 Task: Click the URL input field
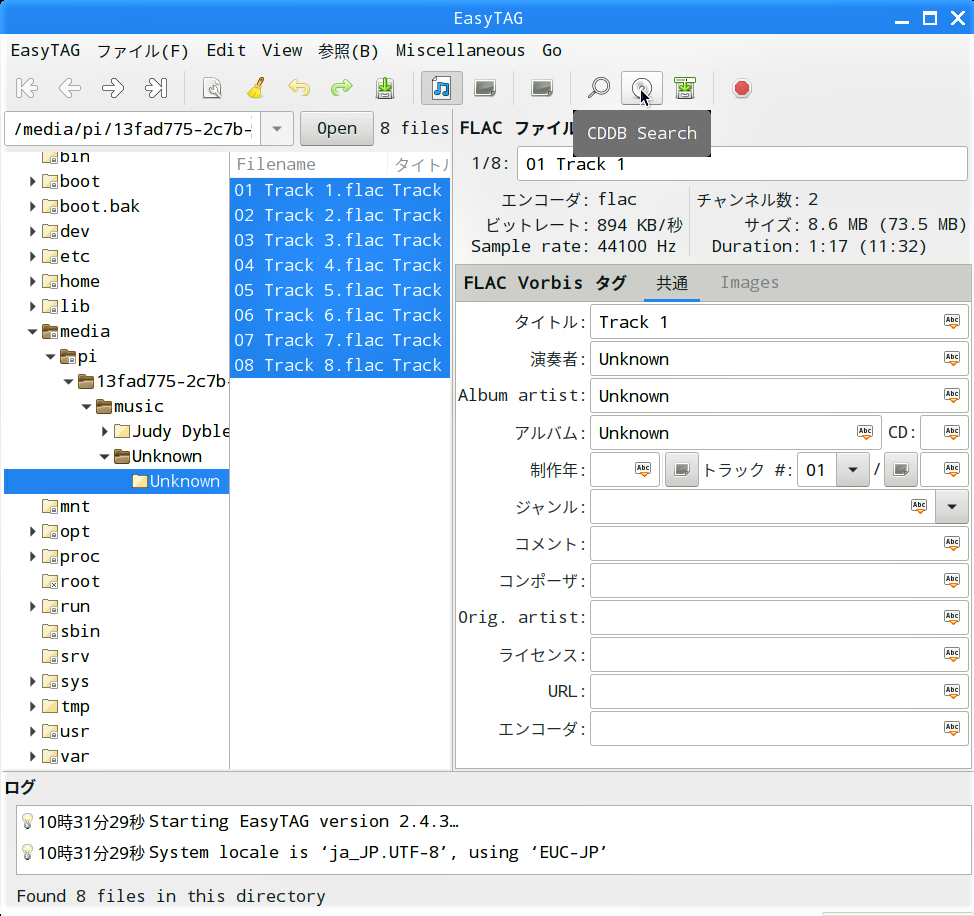tap(779, 691)
